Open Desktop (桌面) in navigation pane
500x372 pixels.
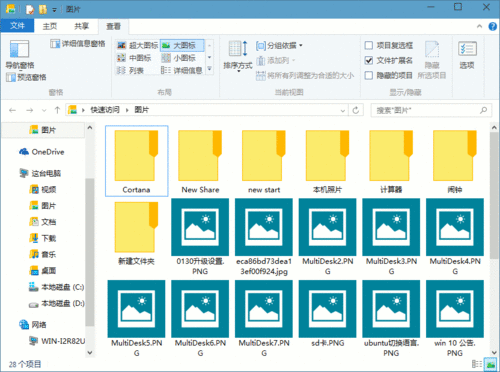pyautogui.click(x=43, y=271)
